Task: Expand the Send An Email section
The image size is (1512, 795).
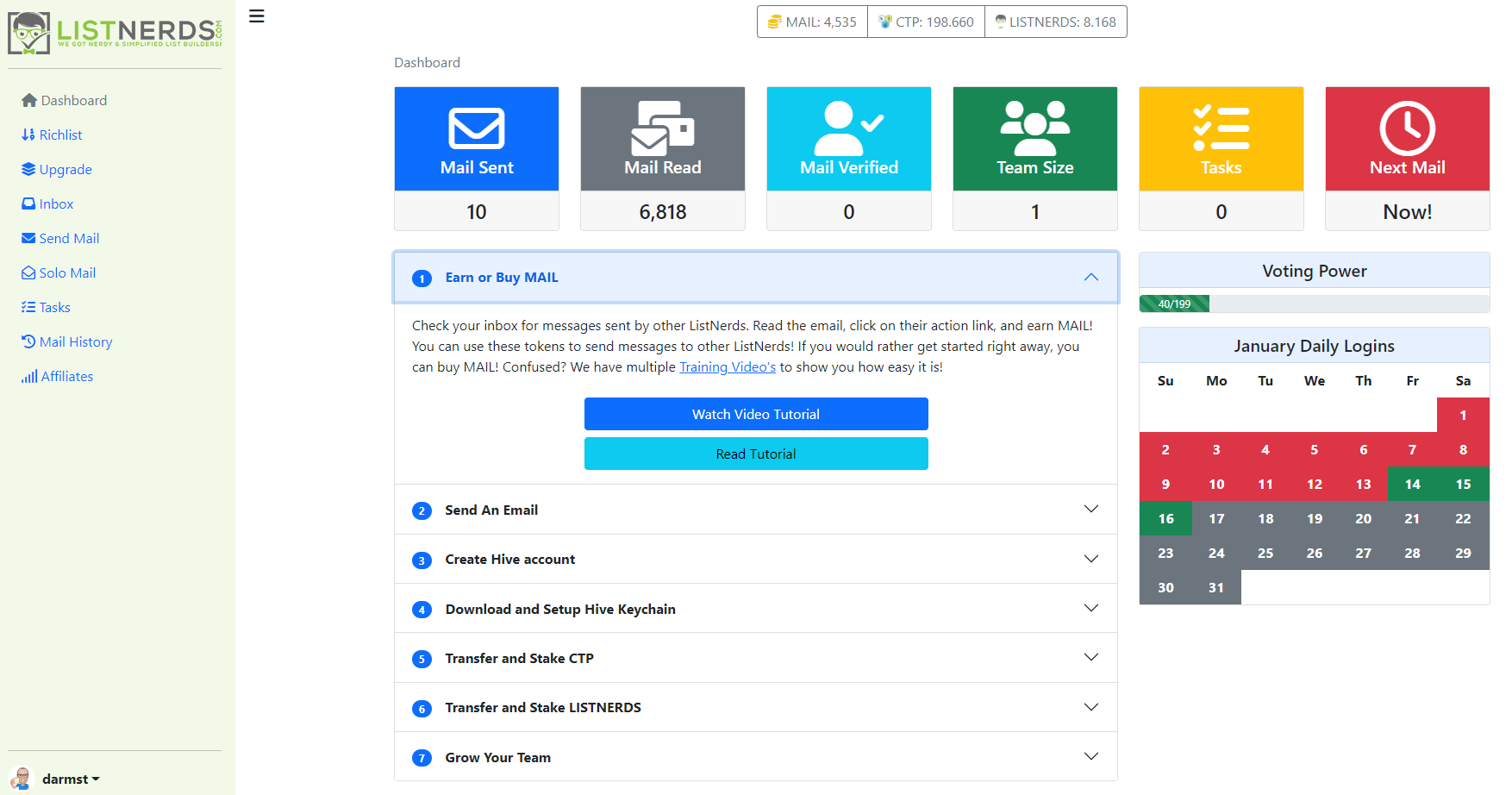Action: [x=756, y=510]
